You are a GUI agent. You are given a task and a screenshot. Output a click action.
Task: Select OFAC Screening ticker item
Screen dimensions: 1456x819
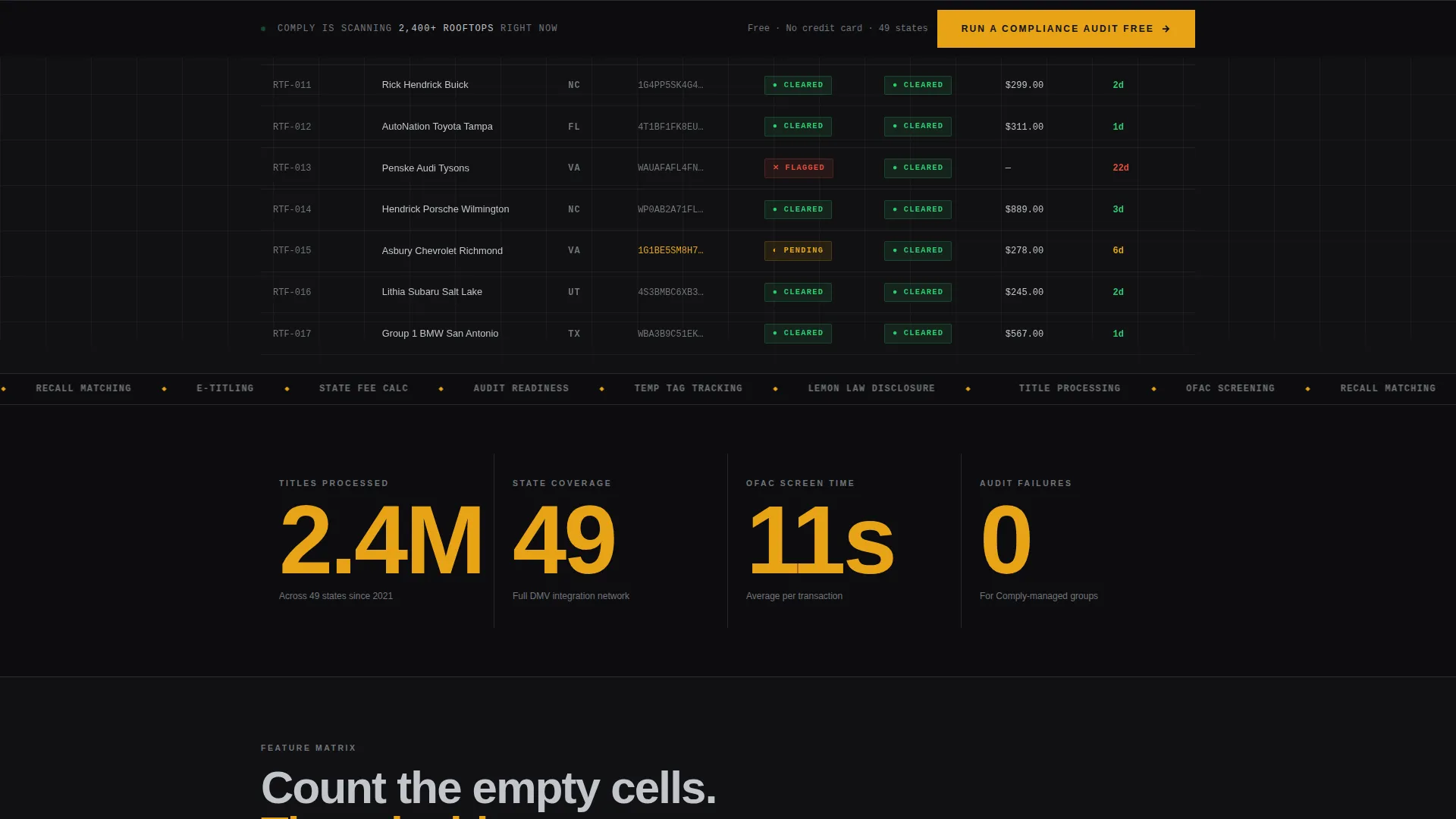click(1230, 388)
